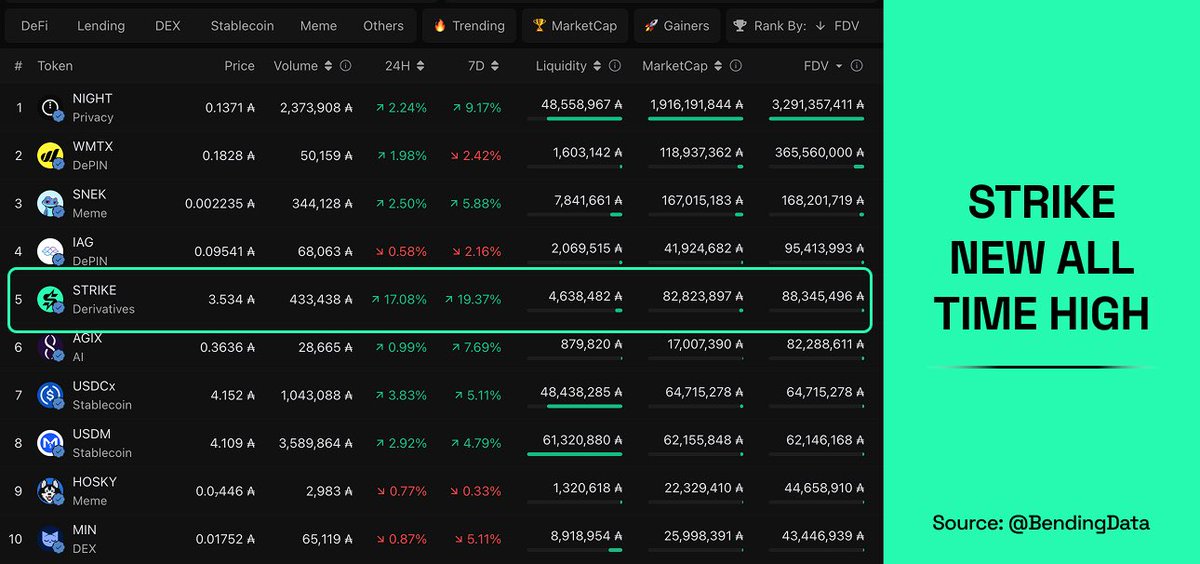Show info tooltip beside FDV header
The height and width of the screenshot is (564, 1200).
coord(857,66)
